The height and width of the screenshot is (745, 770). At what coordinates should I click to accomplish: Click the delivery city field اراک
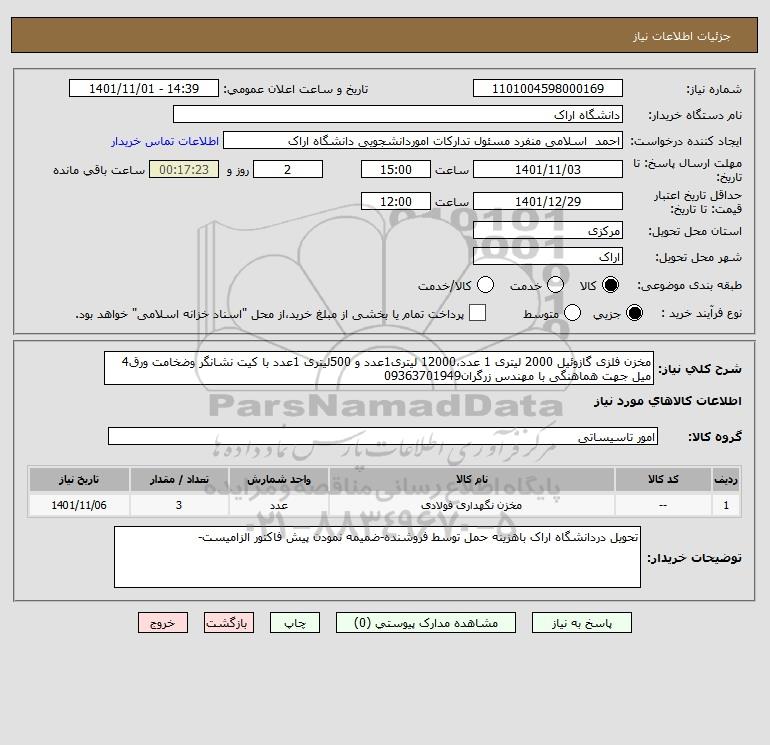[x=548, y=256]
